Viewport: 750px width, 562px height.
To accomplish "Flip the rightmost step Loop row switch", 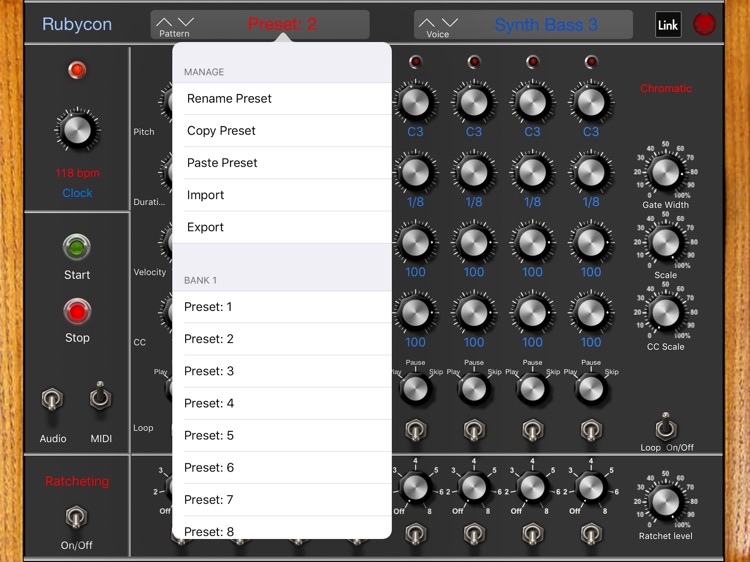I will [x=591, y=430].
